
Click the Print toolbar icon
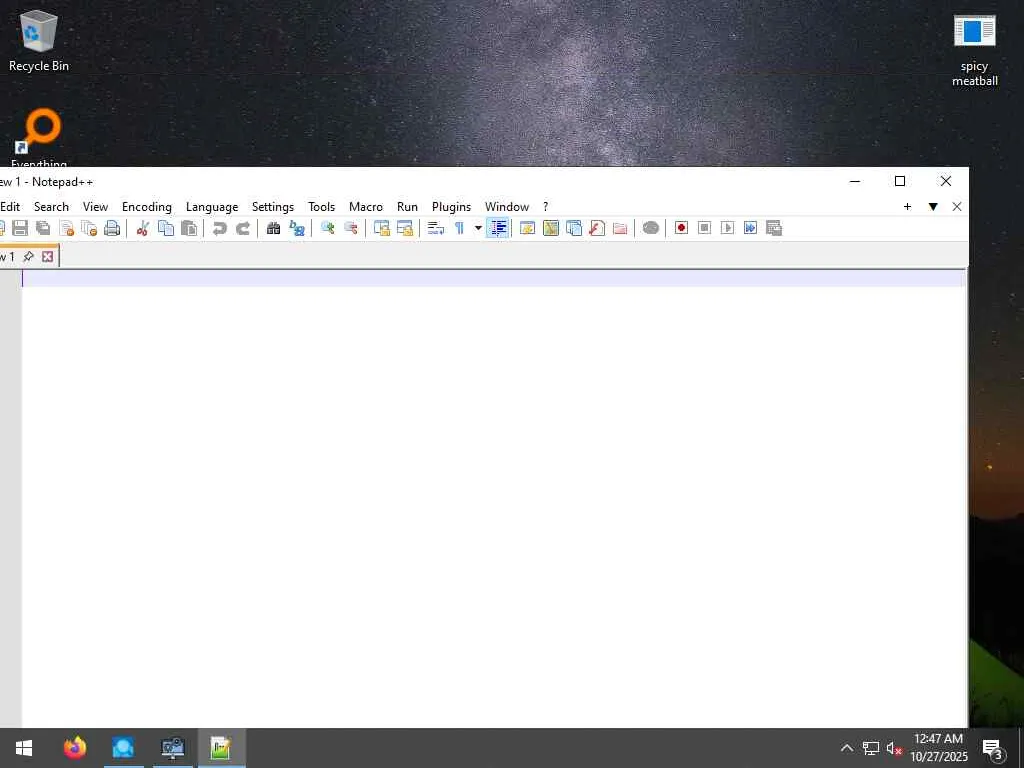coord(112,228)
